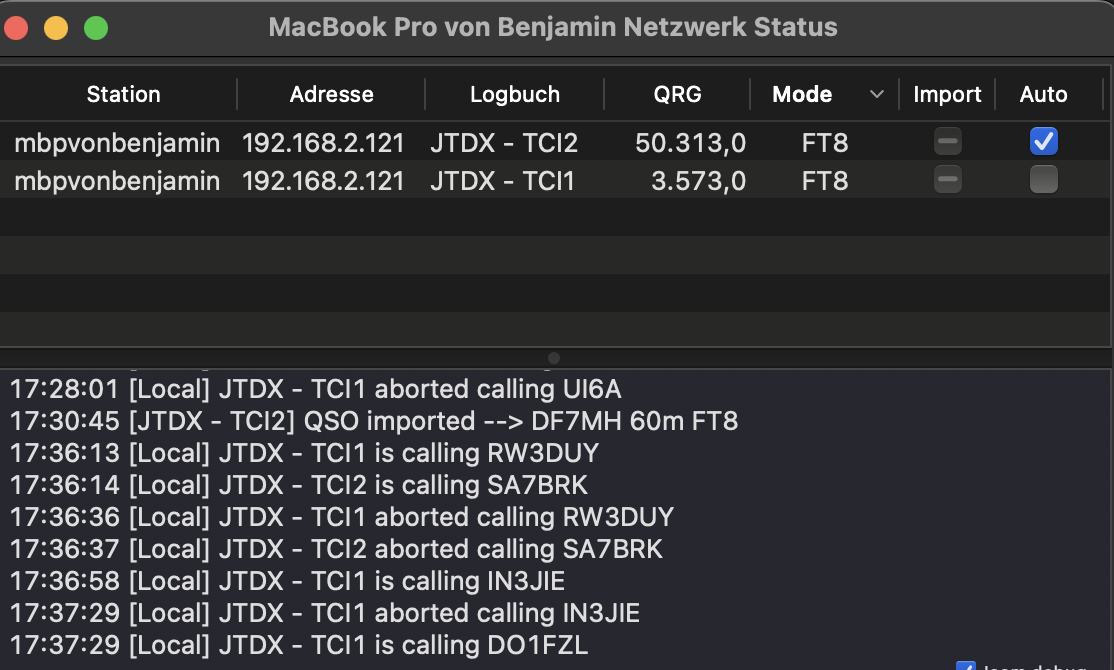Toggle the partially visible debug checkbox

point(966,666)
